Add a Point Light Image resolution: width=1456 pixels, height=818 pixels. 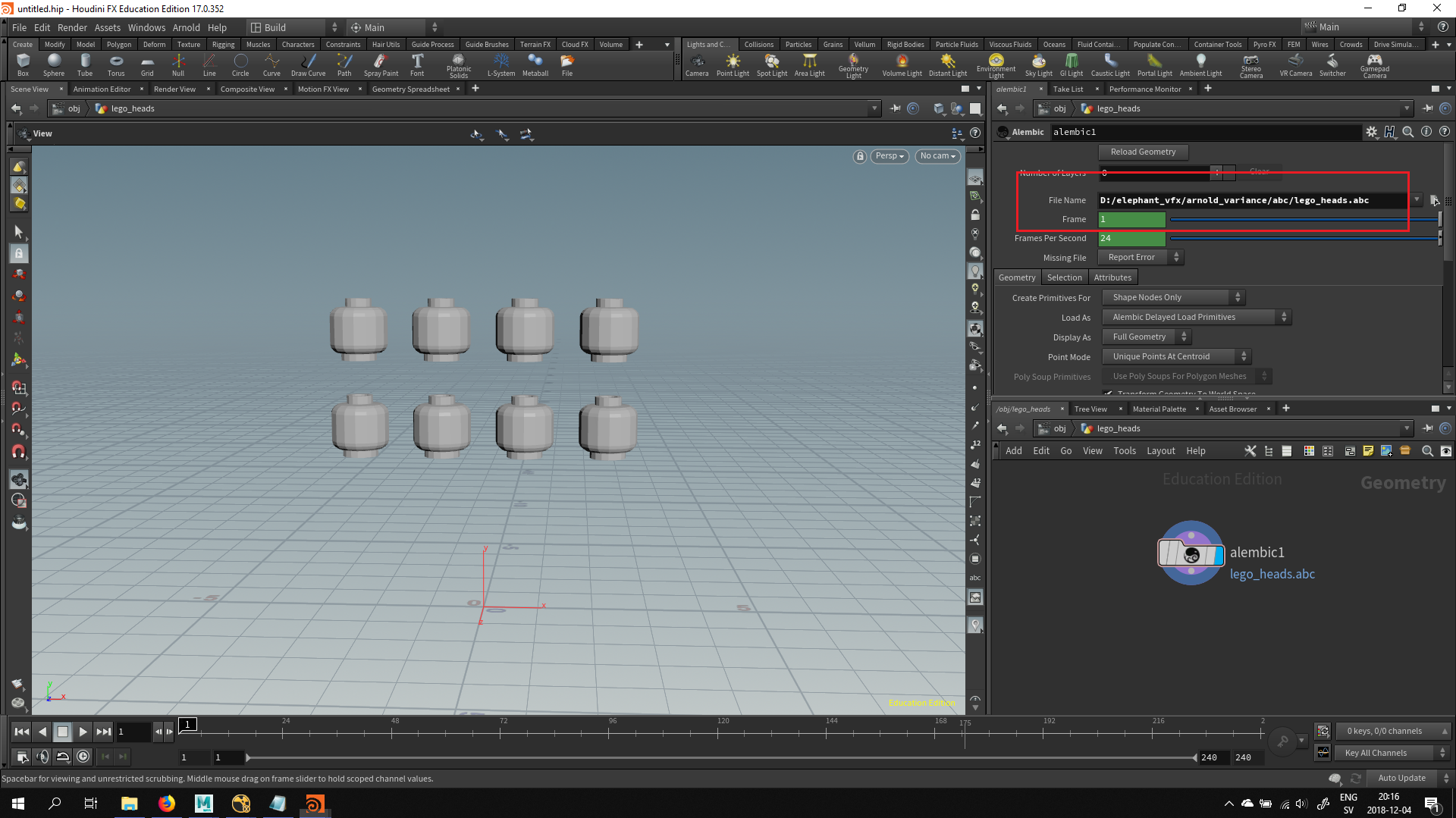pyautogui.click(x=733, y=65)
